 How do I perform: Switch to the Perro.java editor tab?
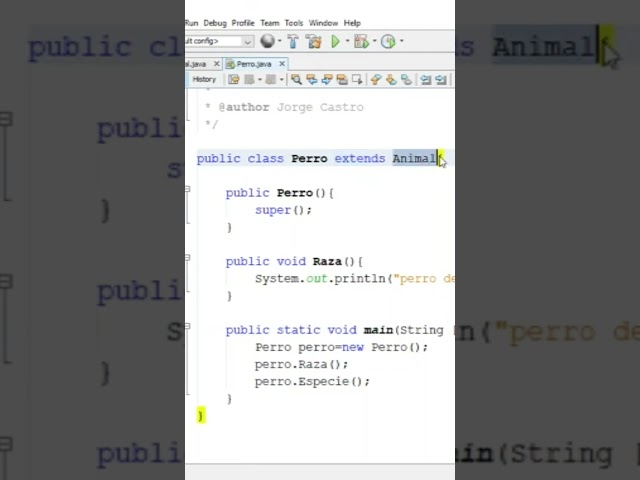point(254,64)
